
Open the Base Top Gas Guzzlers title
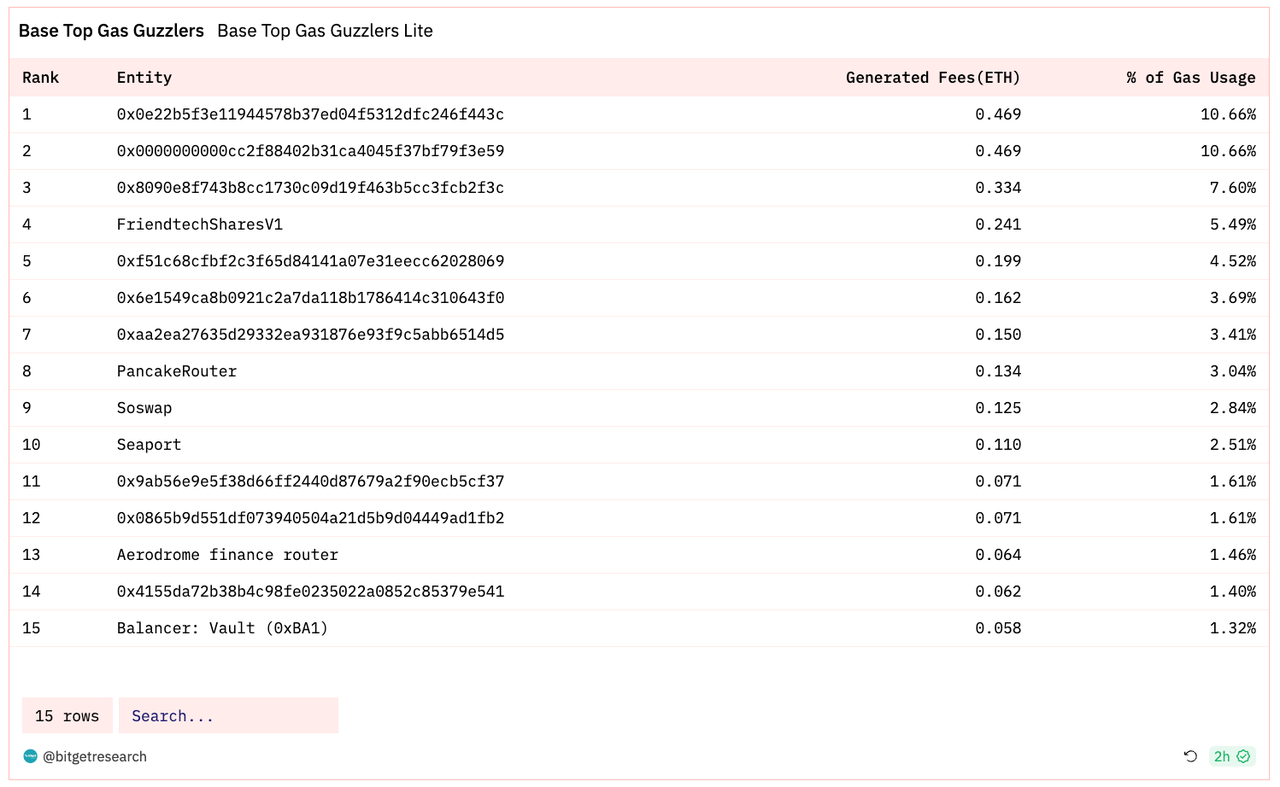click(111, 31)
